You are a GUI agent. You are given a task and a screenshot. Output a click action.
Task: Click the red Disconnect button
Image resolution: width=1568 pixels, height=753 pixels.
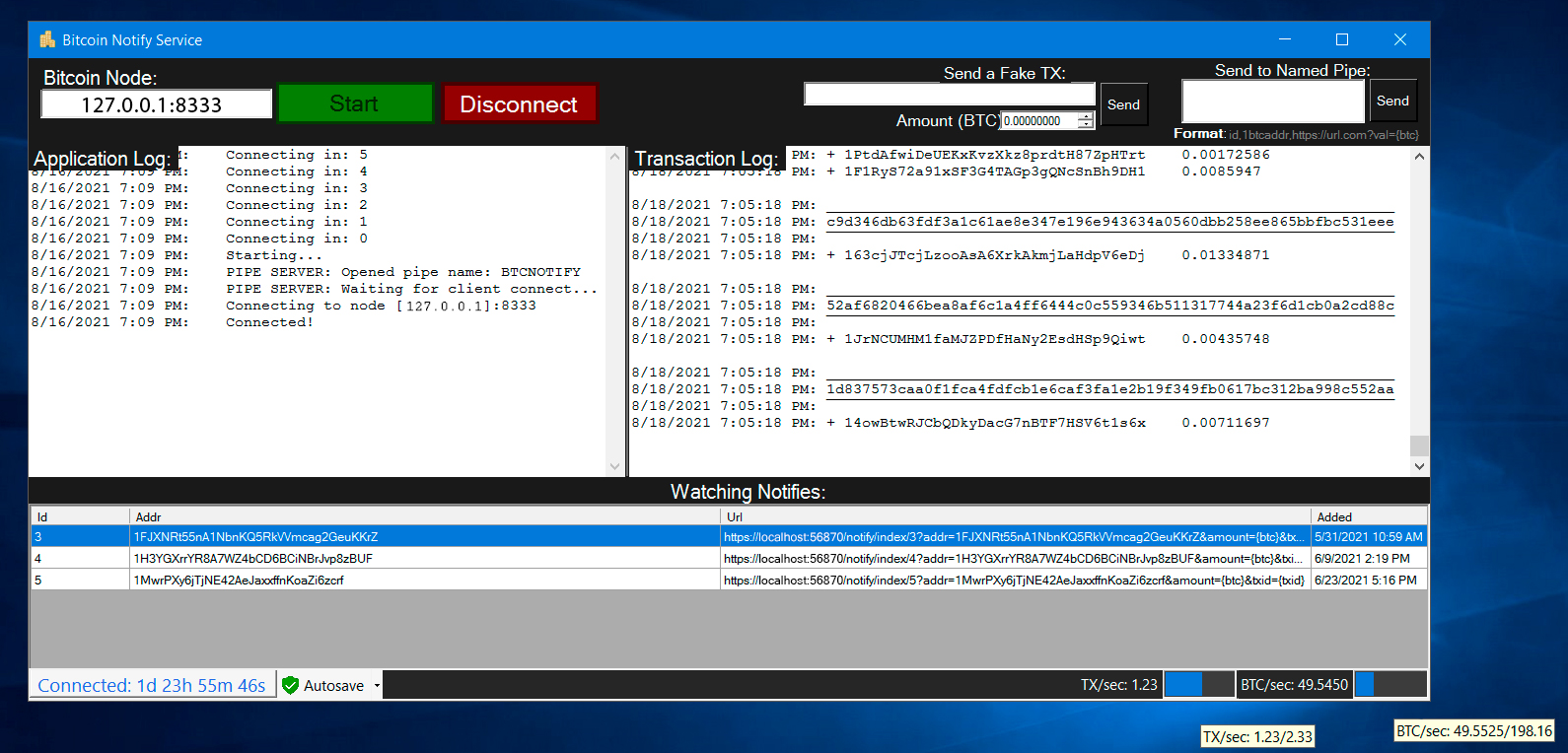[520, 103]
